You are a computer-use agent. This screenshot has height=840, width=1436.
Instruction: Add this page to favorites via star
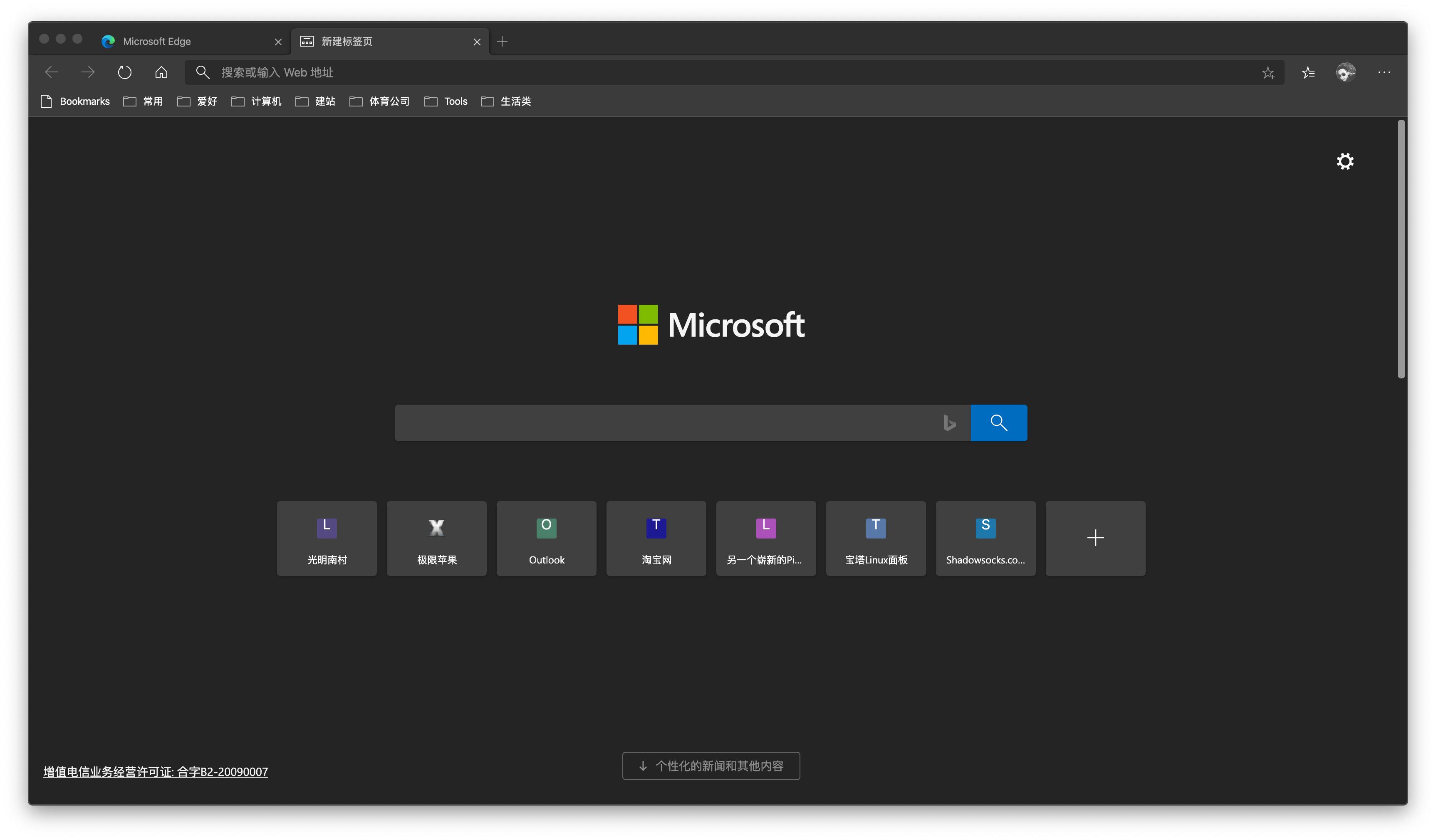[x=1268, y=72]
